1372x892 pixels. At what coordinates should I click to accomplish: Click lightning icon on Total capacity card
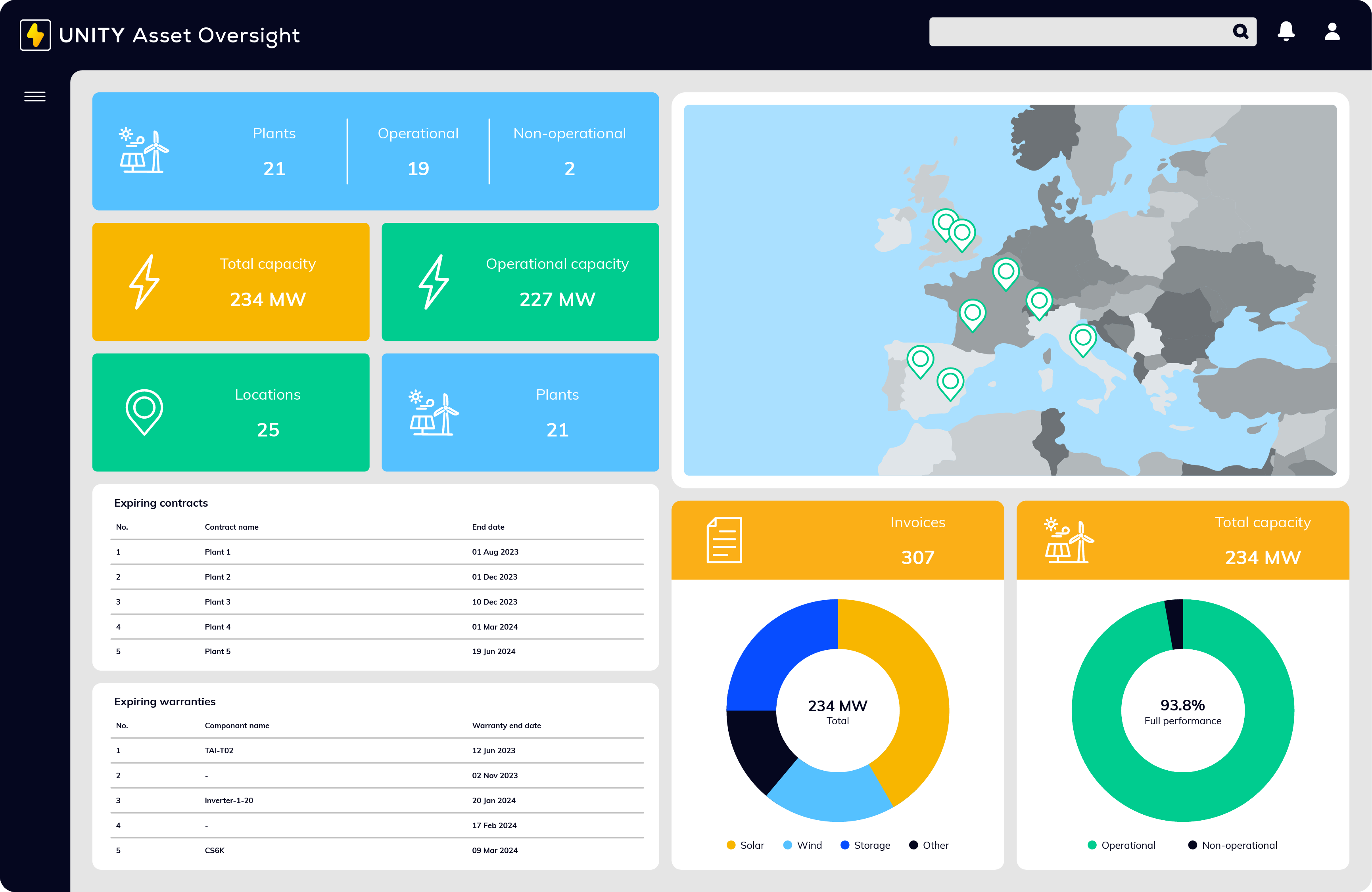click(x=144, y=282)
